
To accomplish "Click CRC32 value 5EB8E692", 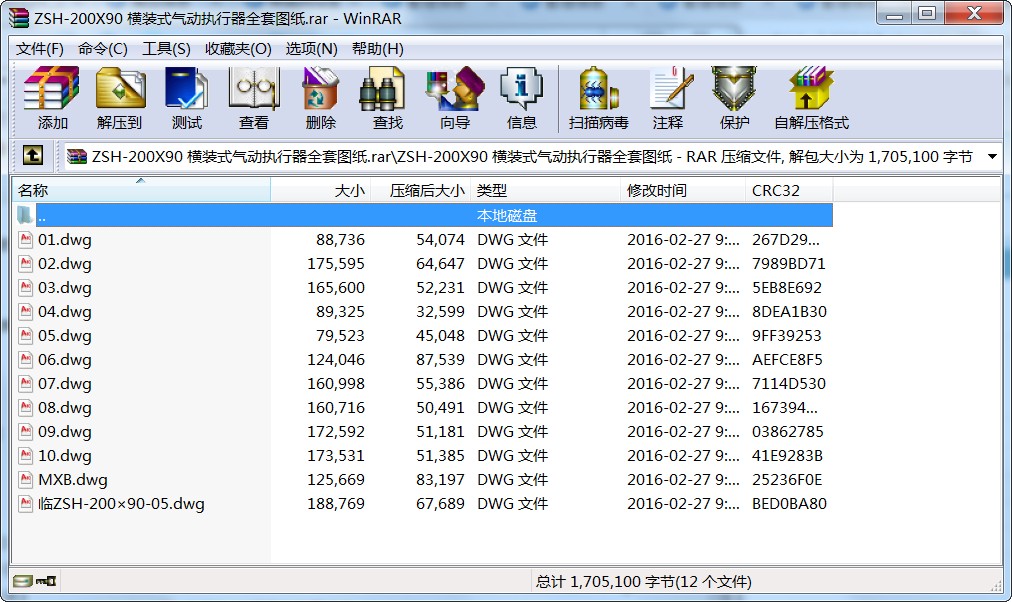I will coord(787,287).
